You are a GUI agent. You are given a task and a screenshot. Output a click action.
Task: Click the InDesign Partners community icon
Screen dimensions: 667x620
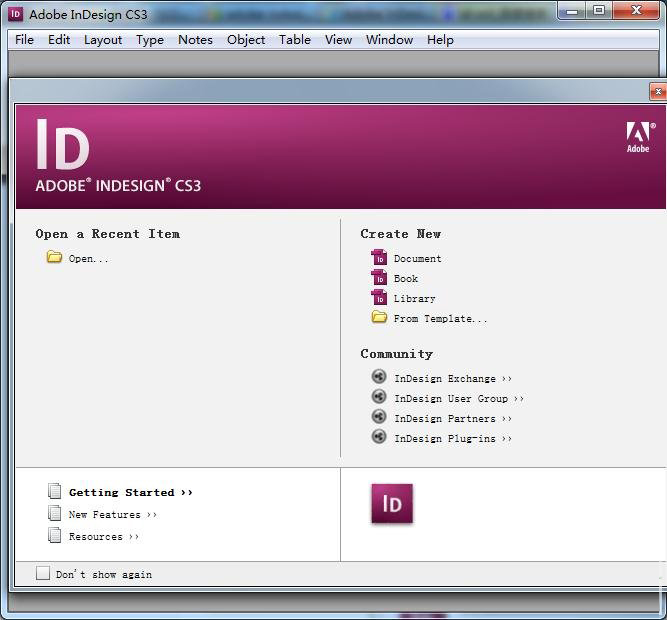pyautogui.click(x=379, y=416)
